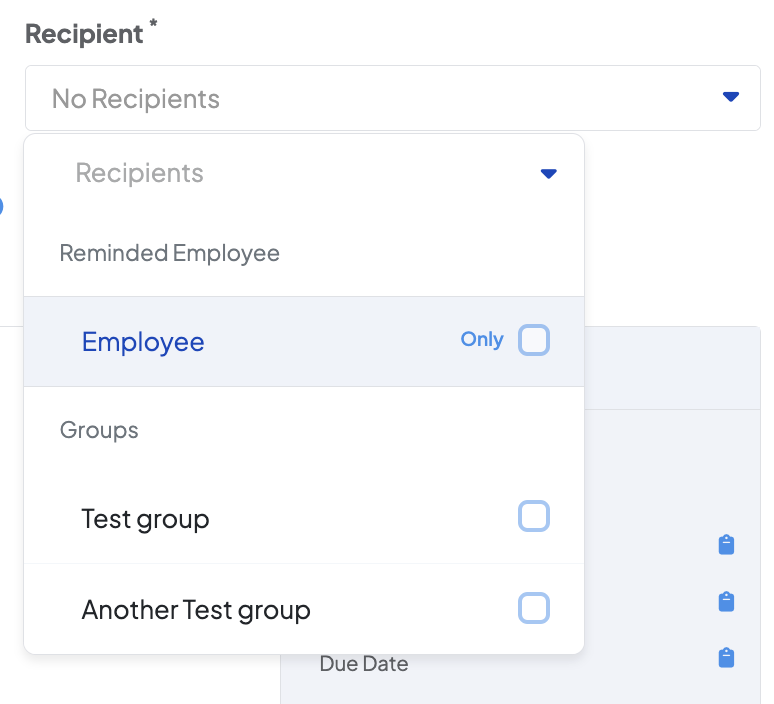Screen dimensions: 774x704
Task: Select the Employee option in the list
Action: click(x=143, y=342)
